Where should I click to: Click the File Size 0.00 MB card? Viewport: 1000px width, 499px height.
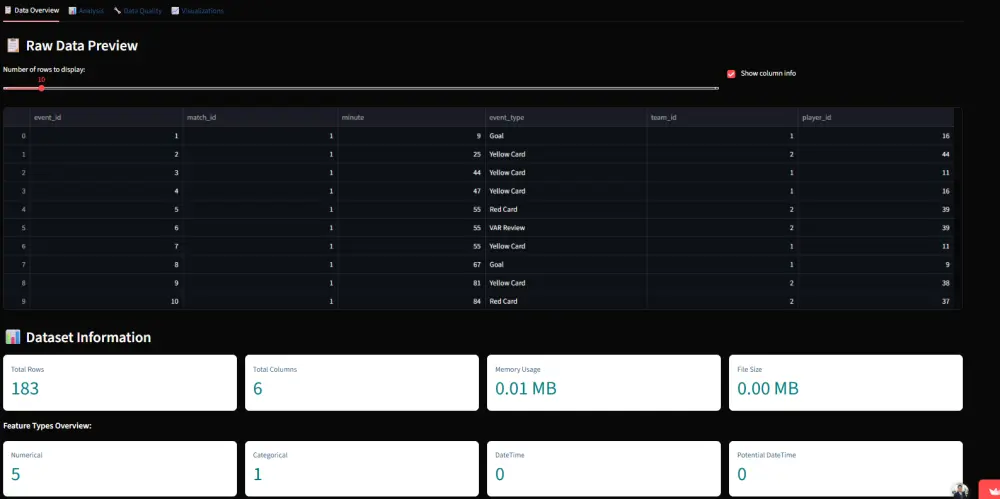[x=846, y=383]
